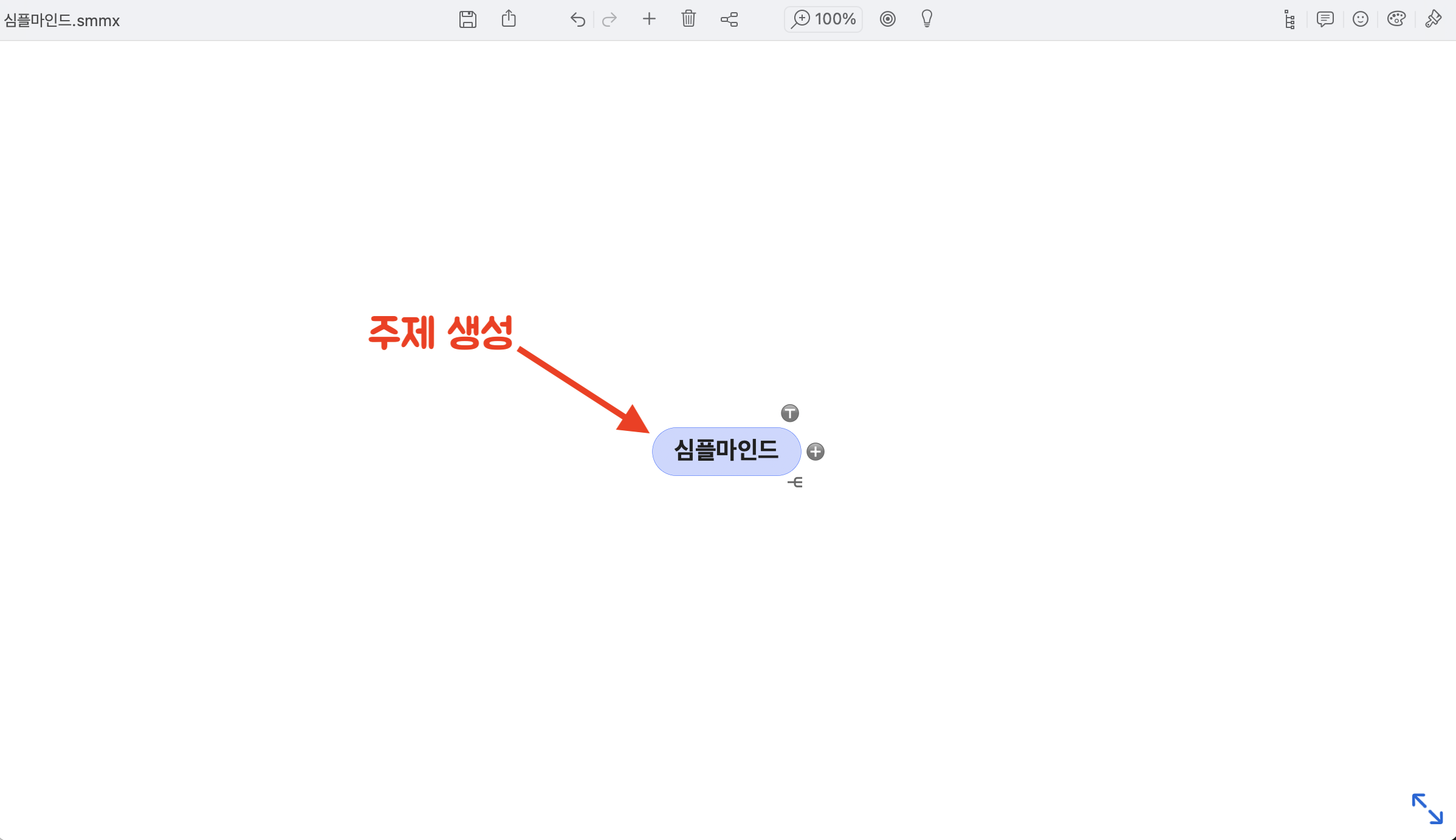This screenshot has width=1456, height=840.
Task: Open the outline/layout tree icon
Action: [1289, 19]
